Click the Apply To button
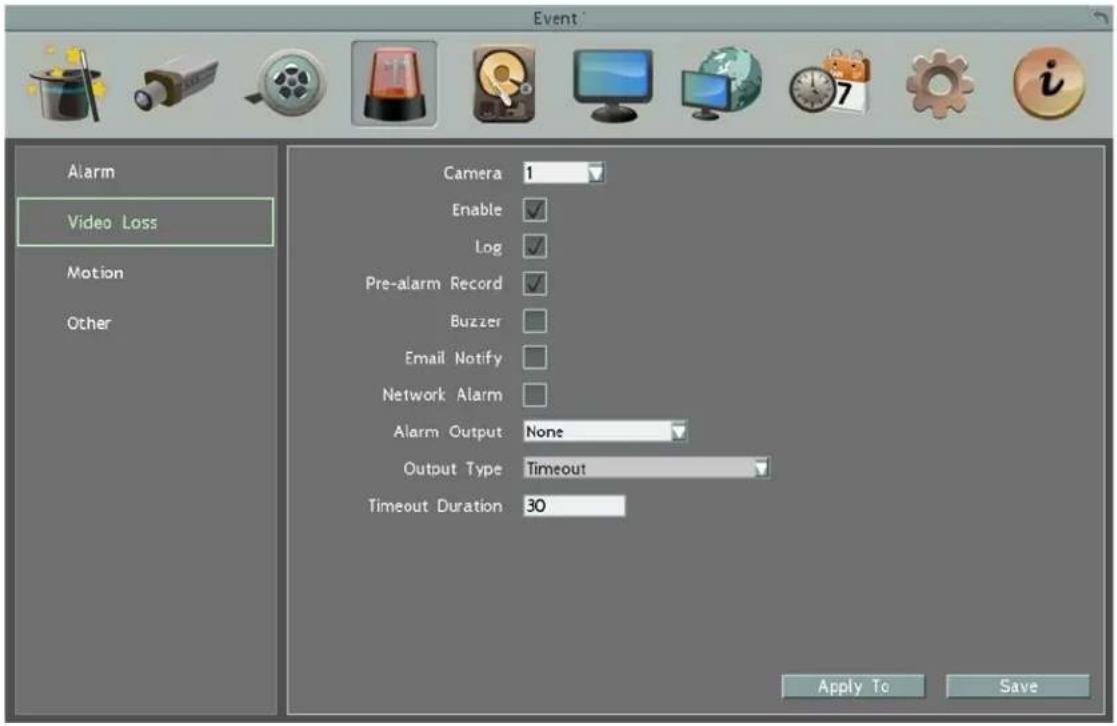Image resolution: width=1117 pixels, height=726 pixels. point(853,686)
